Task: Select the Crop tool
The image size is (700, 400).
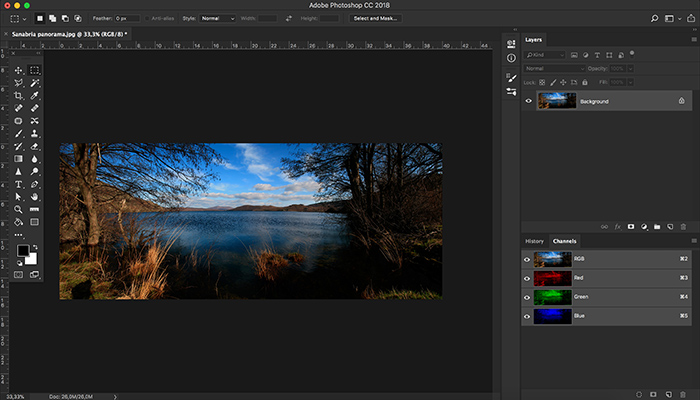Action: (x=18, y=95)
